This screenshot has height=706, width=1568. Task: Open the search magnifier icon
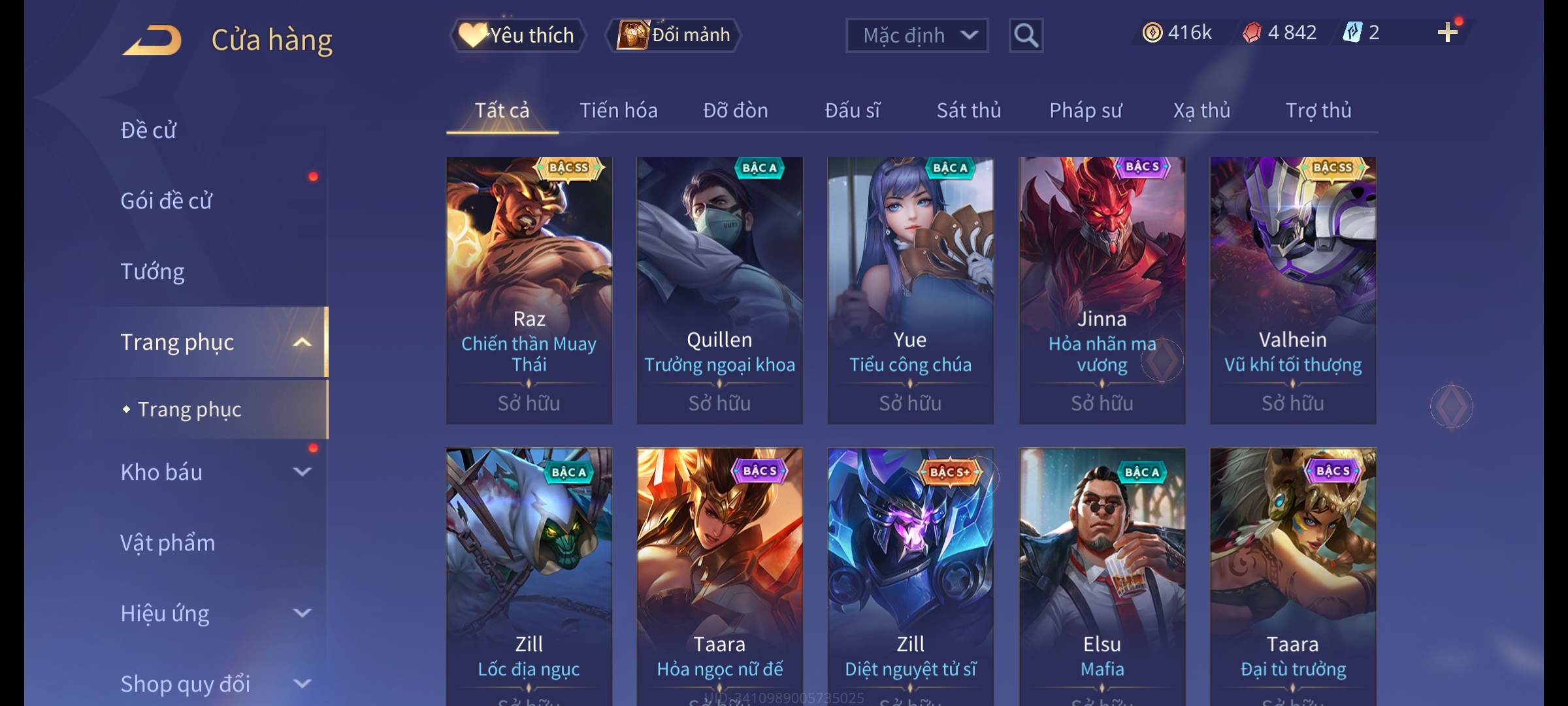[x=1026, y=35]
